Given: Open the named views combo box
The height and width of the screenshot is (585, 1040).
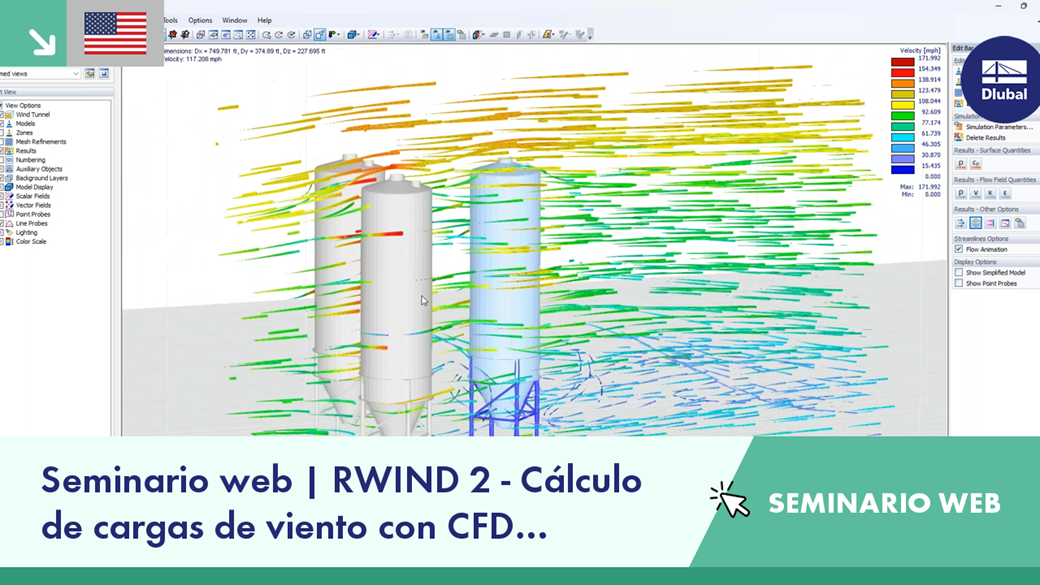Looking at the screenshot, I should [x=40, y=74].
